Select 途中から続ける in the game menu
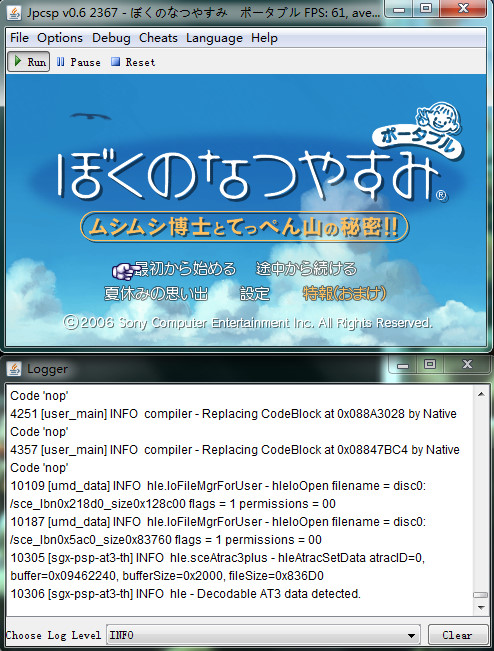The image size is (494, 651). [306, 269]
